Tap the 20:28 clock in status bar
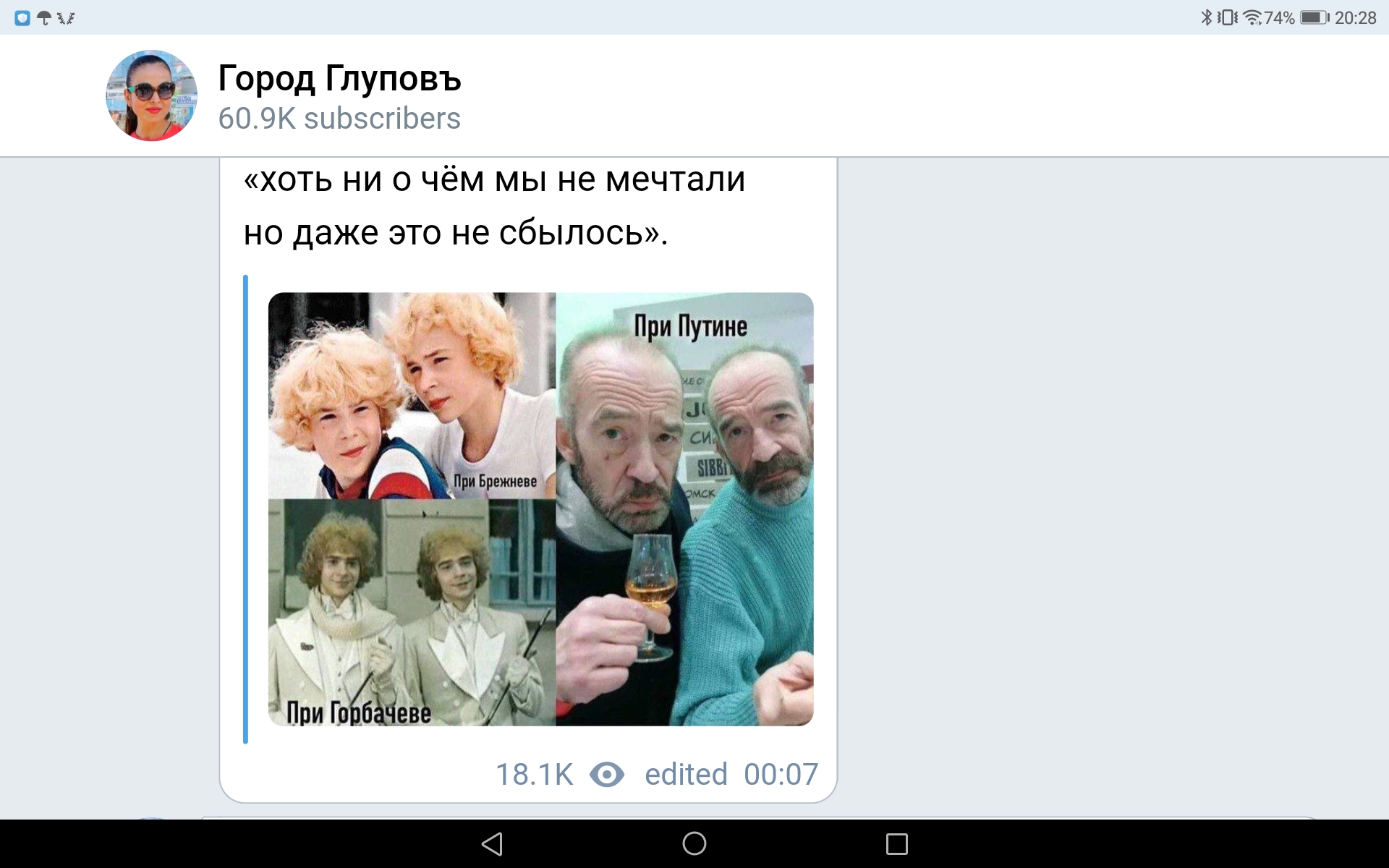This screenshot has width=1389, height=868. pyautogui.click(x=1355, y=17)
